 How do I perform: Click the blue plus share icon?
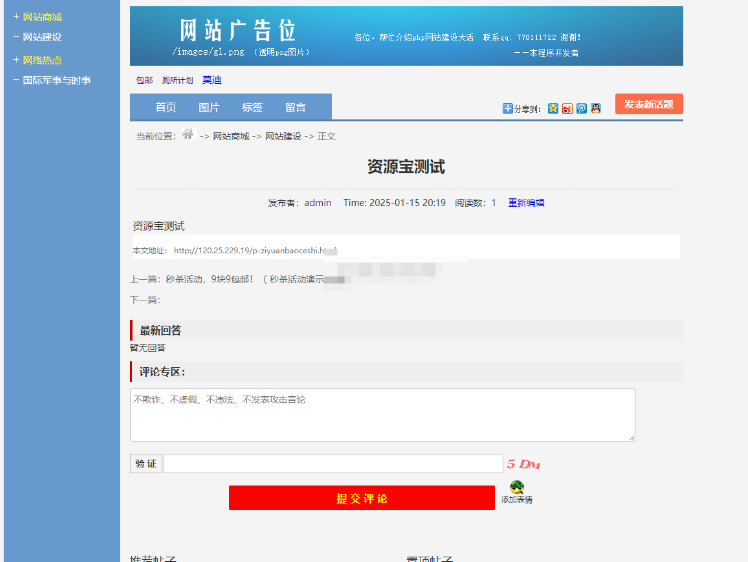[507, 109]
